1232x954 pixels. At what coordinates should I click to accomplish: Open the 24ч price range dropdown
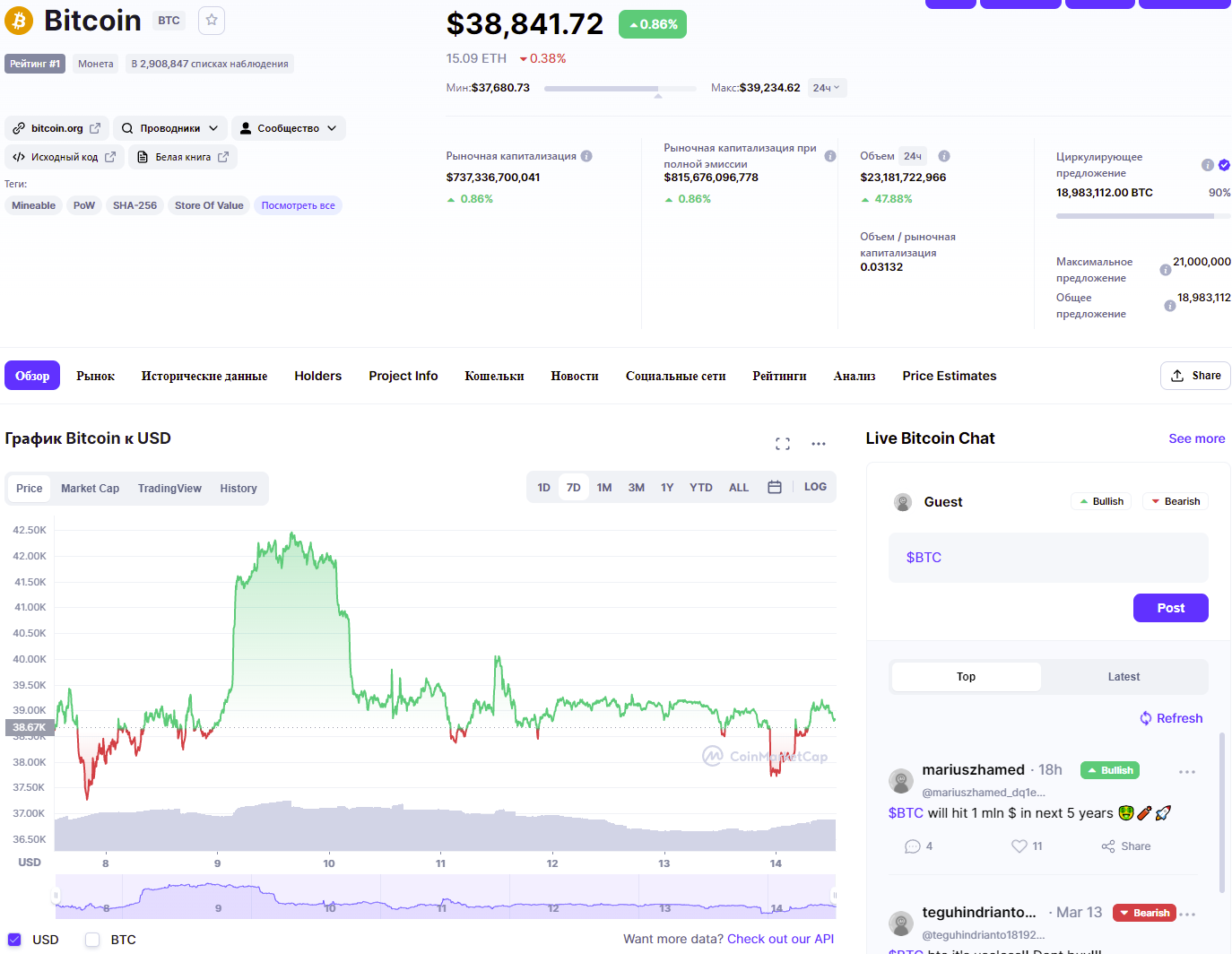point(826,88)
